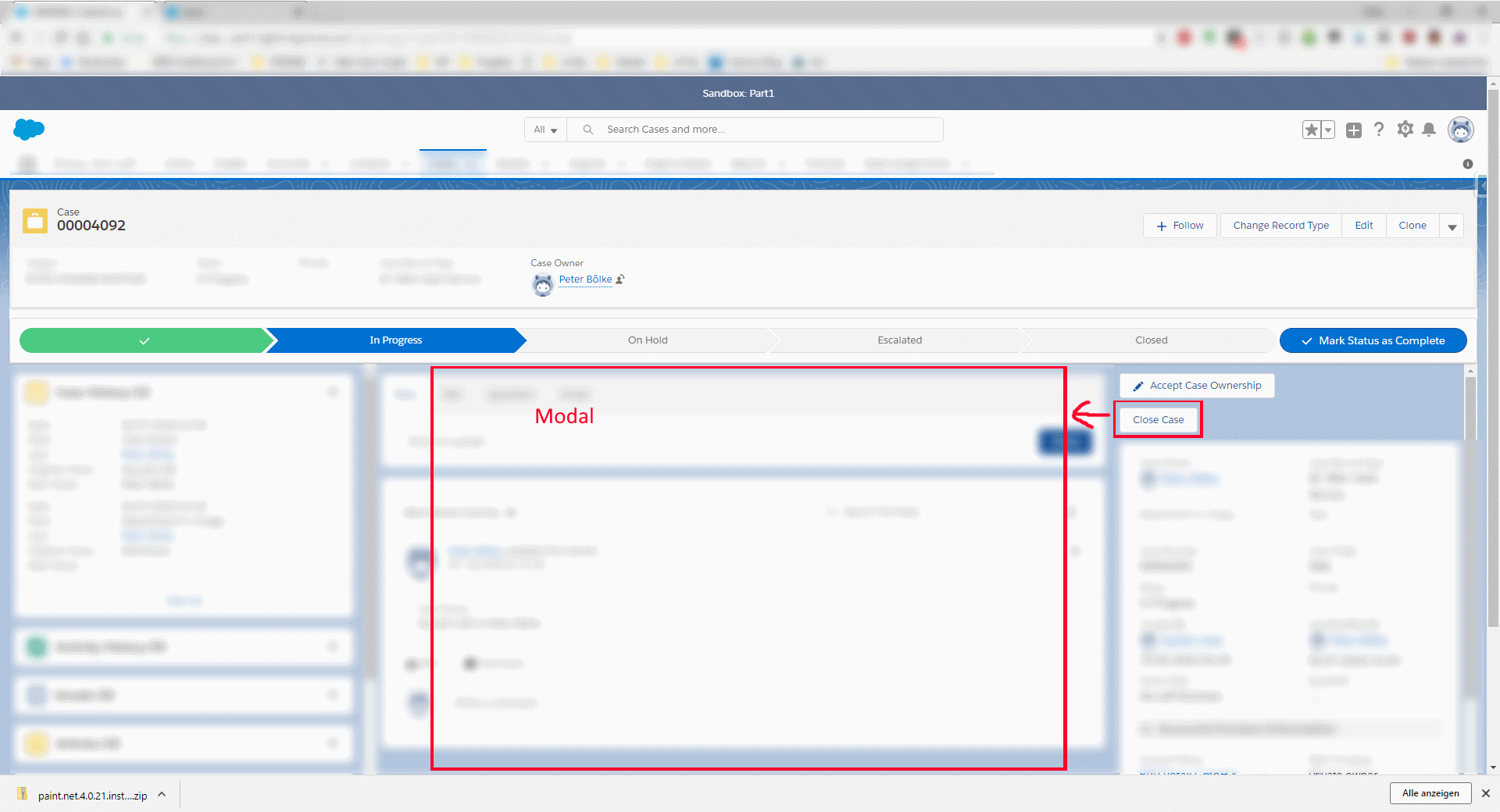The image size is (1500, 812).
Task: Click the Salesforce cloud logo
Action: click(x=29, y=130)
